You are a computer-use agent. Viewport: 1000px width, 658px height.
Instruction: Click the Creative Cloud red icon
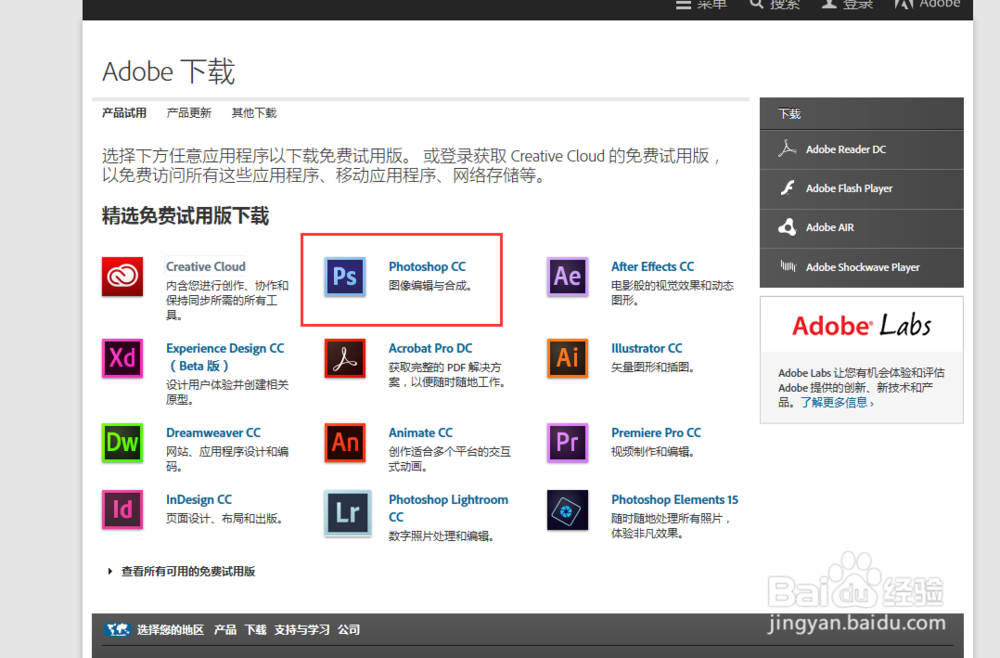[x=122, y=276]
